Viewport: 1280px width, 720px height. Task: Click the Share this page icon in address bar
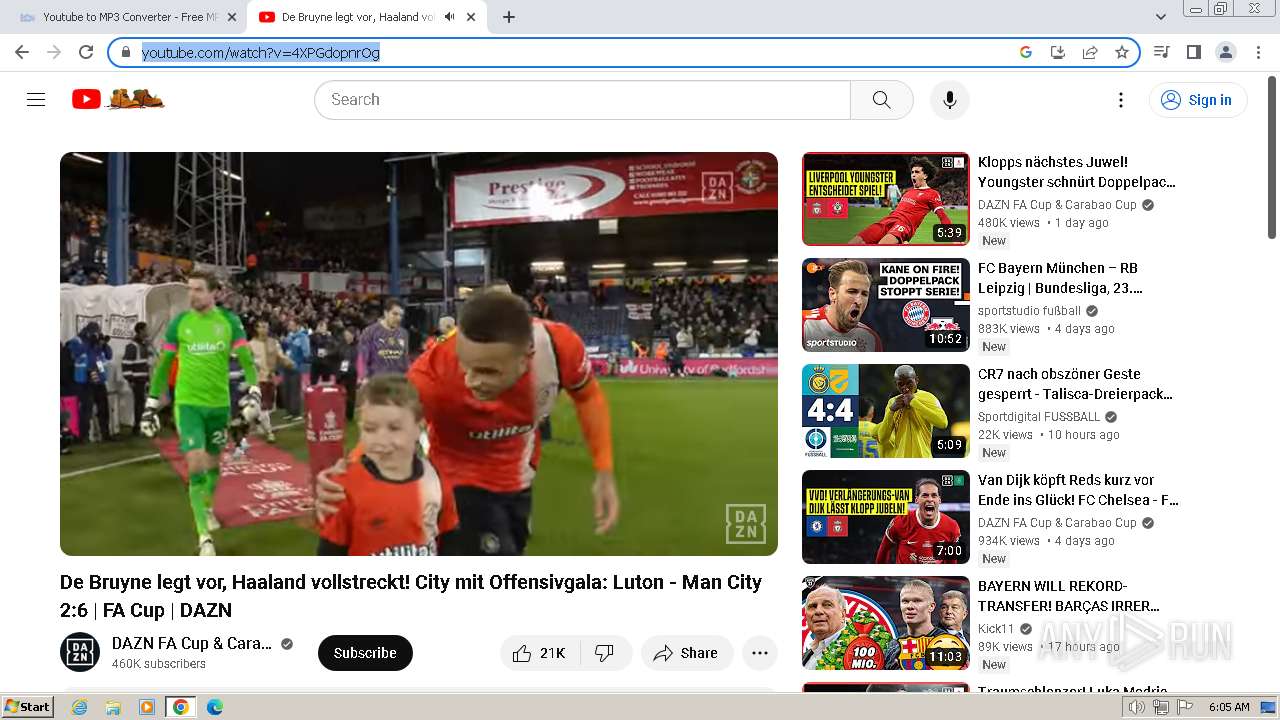point(1090,52)
